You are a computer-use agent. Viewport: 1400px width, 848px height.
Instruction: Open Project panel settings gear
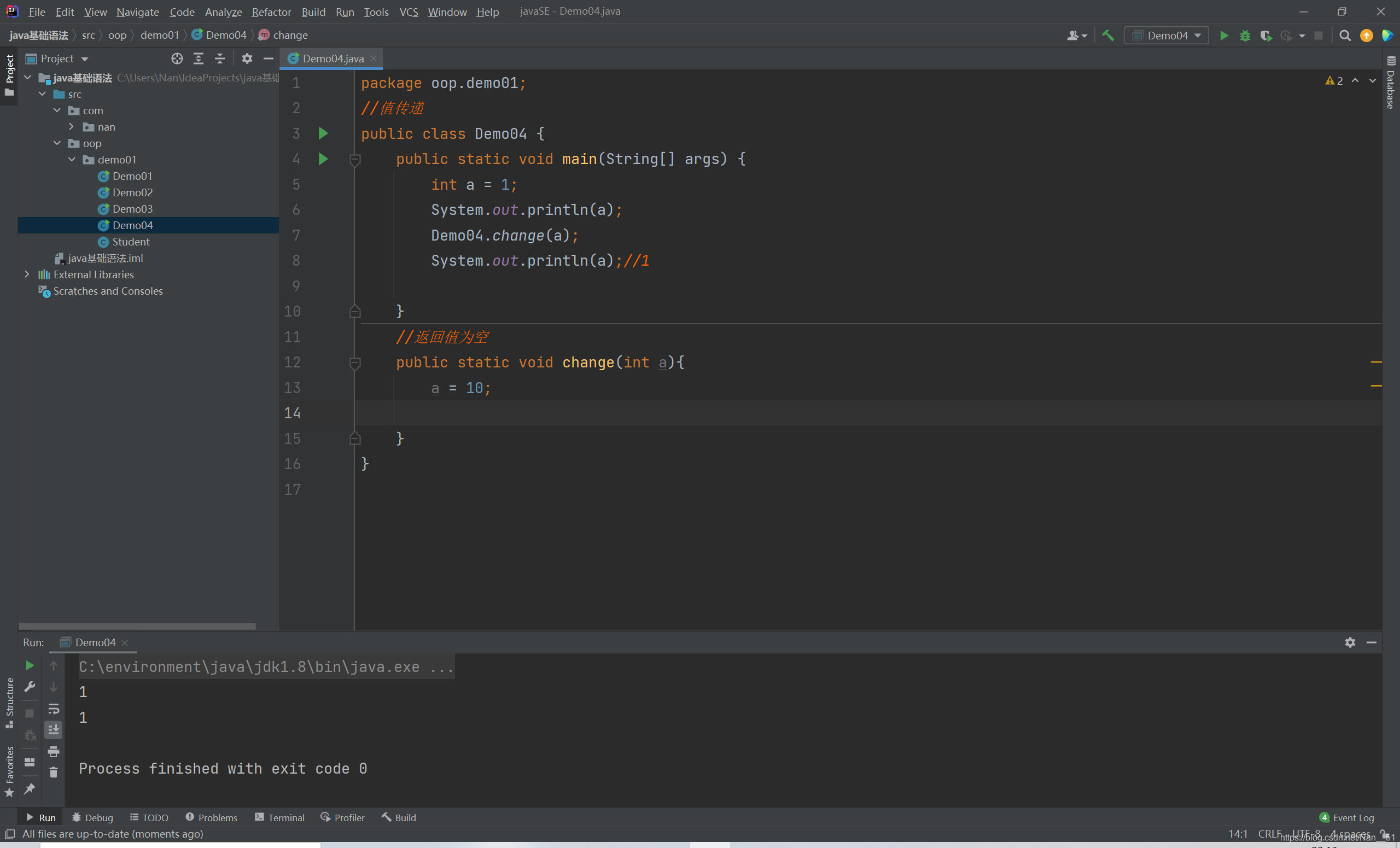pyautogui.click(x=247, y=59)
